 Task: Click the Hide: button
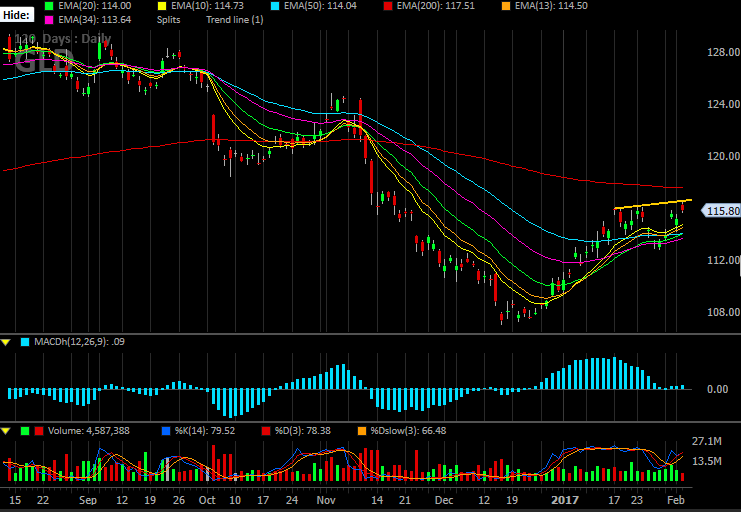(x=17, y=15)
